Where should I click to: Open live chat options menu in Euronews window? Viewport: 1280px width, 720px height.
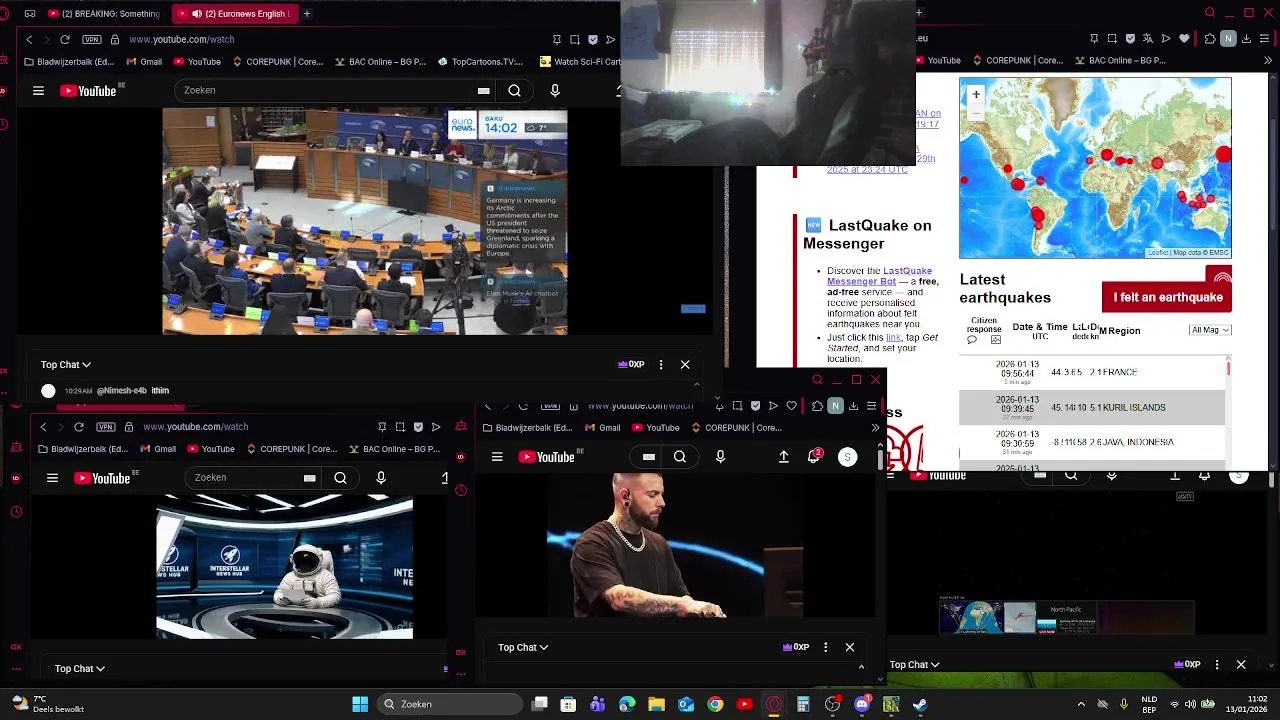coord(661,365)
